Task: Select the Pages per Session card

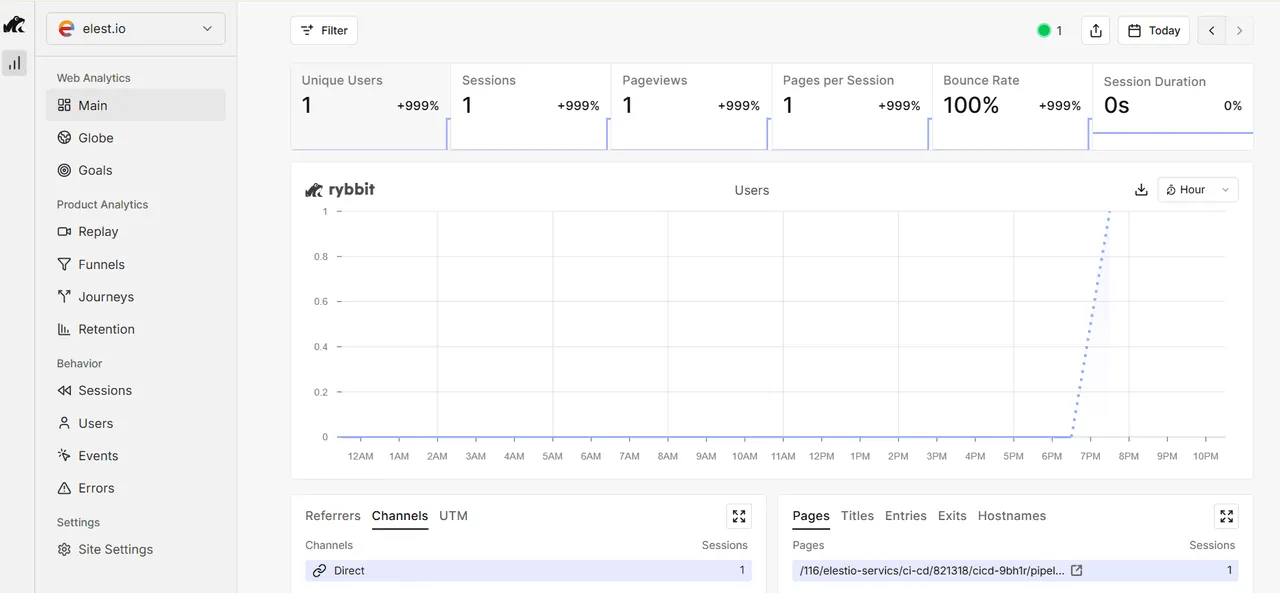Action: pyautogui.click(x=851, y=107)
